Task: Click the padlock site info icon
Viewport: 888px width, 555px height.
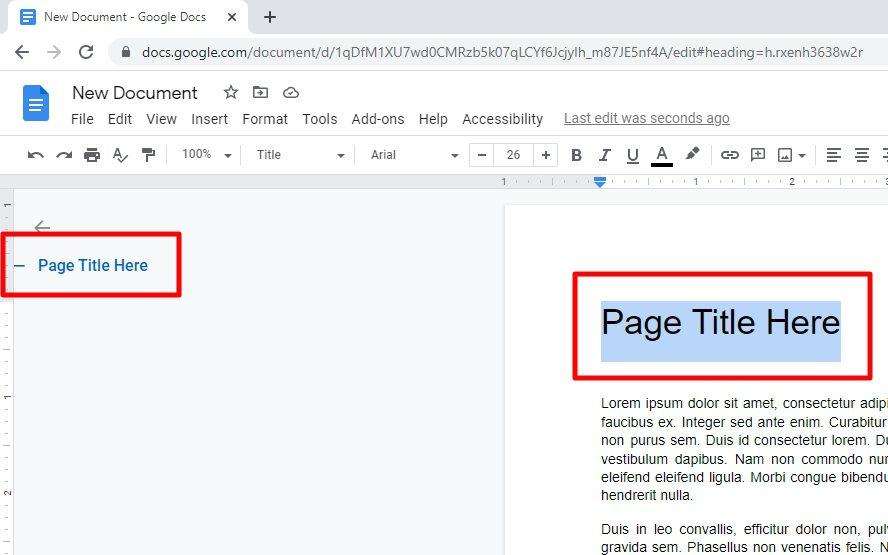Action: [x=126, y=52]
